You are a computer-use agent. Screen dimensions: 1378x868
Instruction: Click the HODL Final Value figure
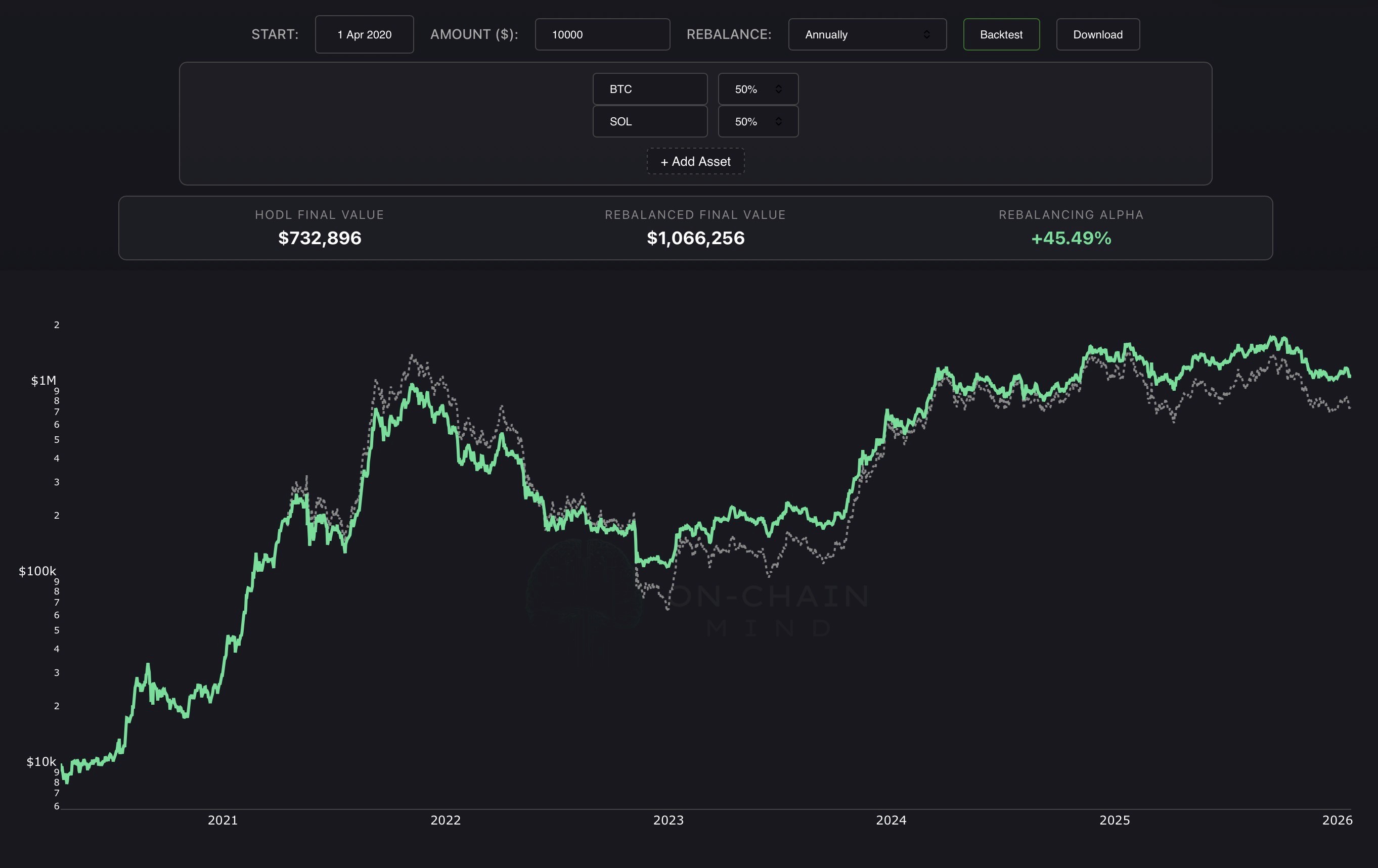[319, 238]
